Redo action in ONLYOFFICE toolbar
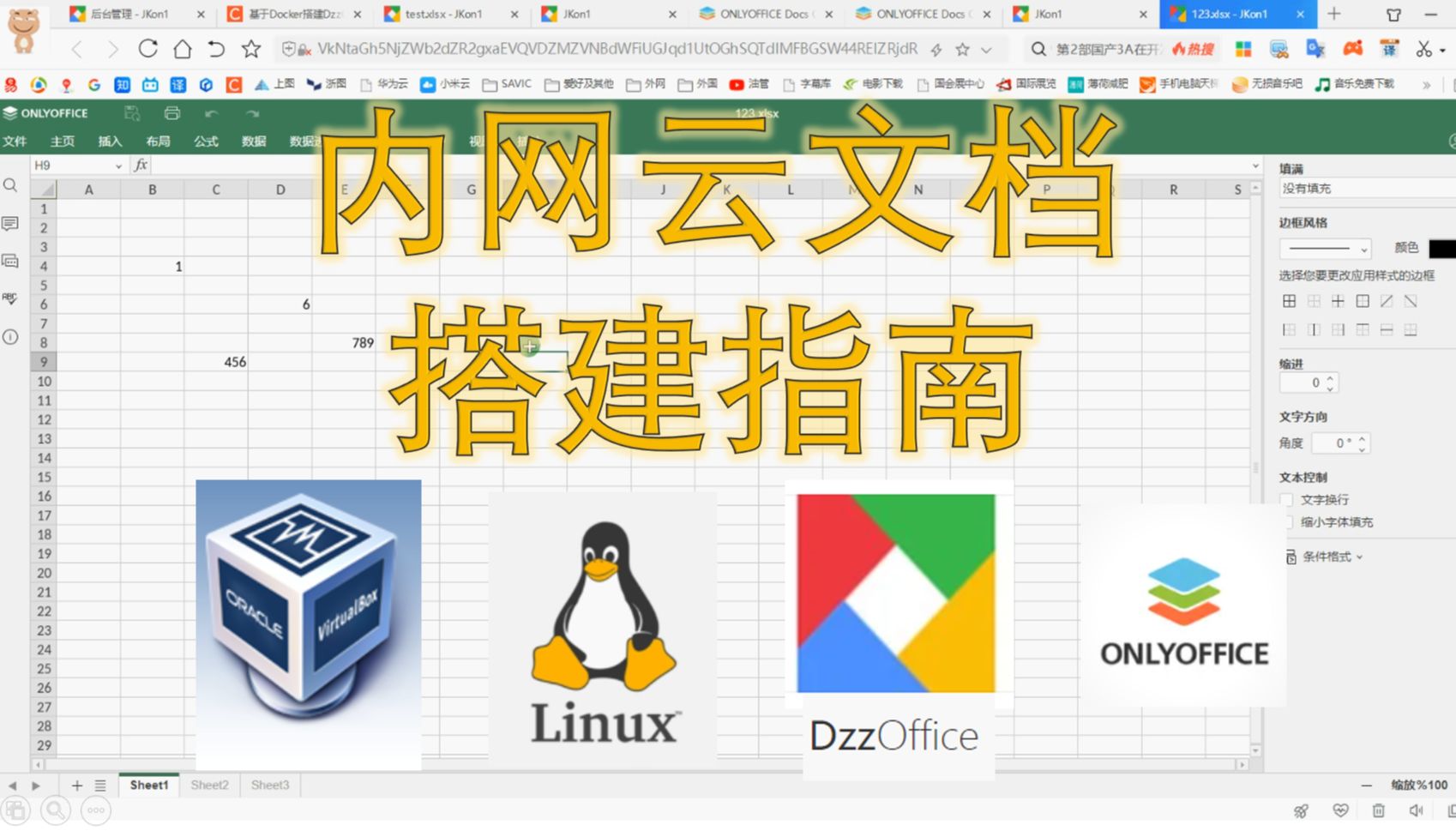 (x=252, y=113)
